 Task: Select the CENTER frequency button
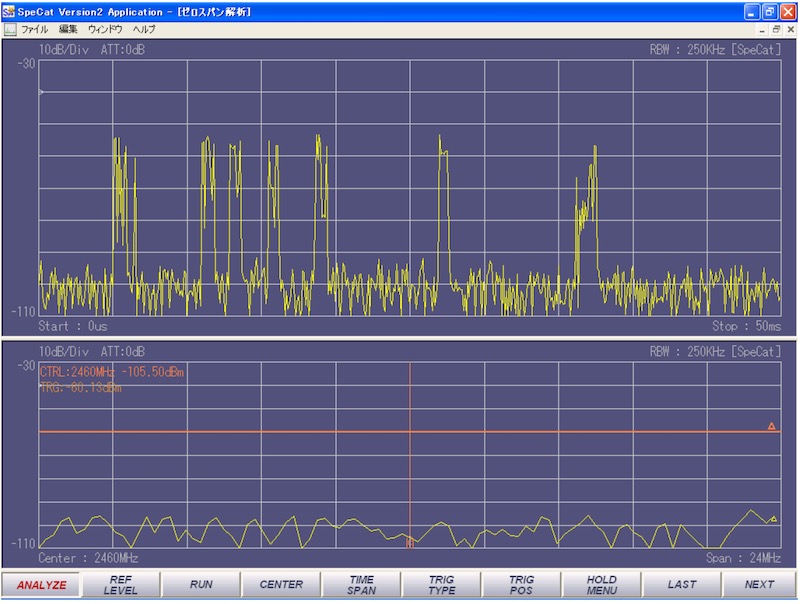(x=281, y=585)
